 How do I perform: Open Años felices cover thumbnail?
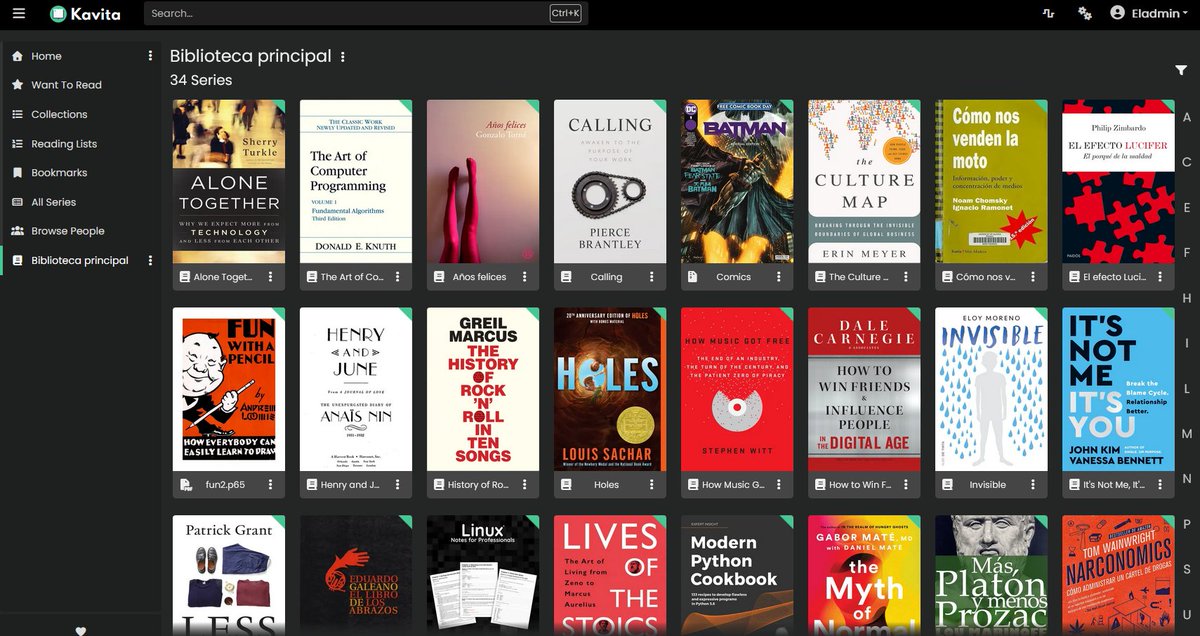483,181
